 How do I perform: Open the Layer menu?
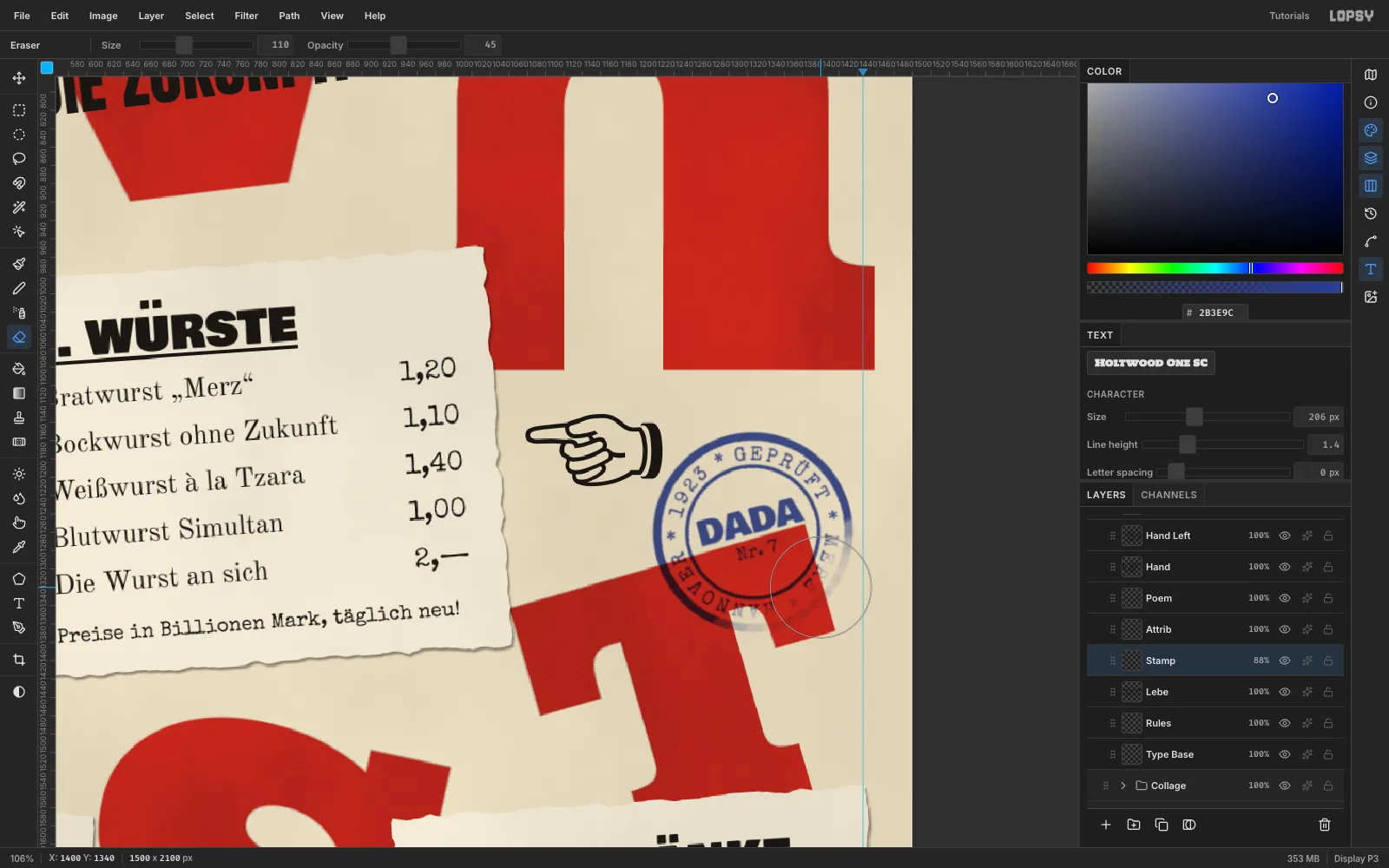151,16
